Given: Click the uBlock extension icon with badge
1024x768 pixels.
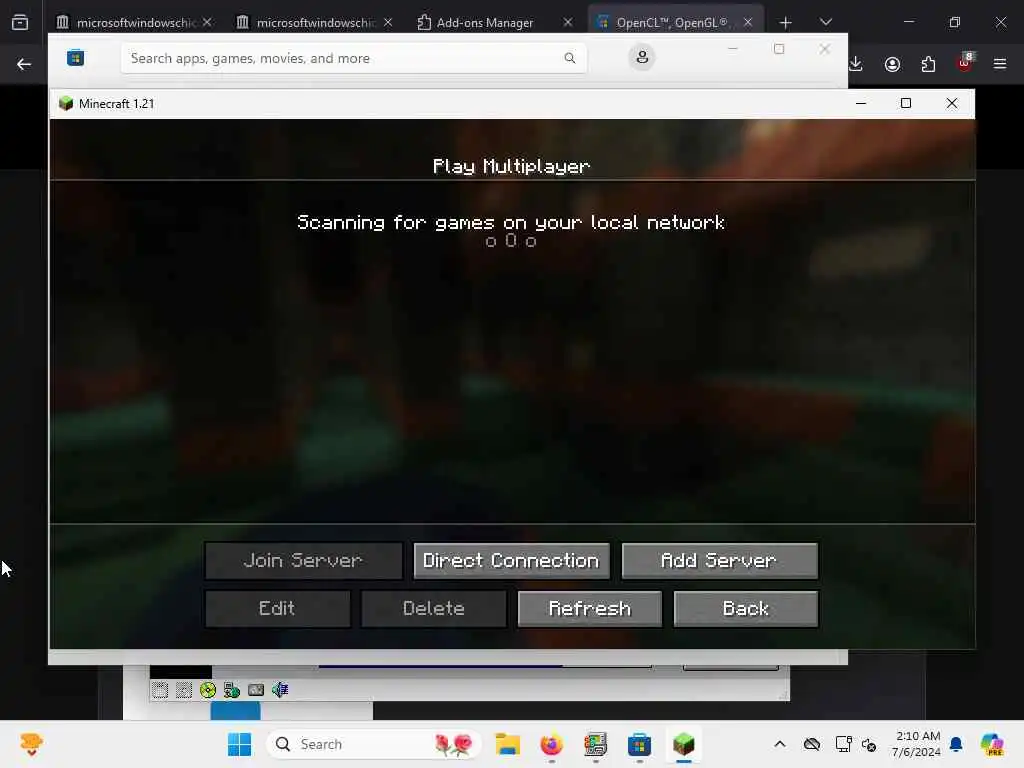Looking at the screenshot, I should pos(965,63).
